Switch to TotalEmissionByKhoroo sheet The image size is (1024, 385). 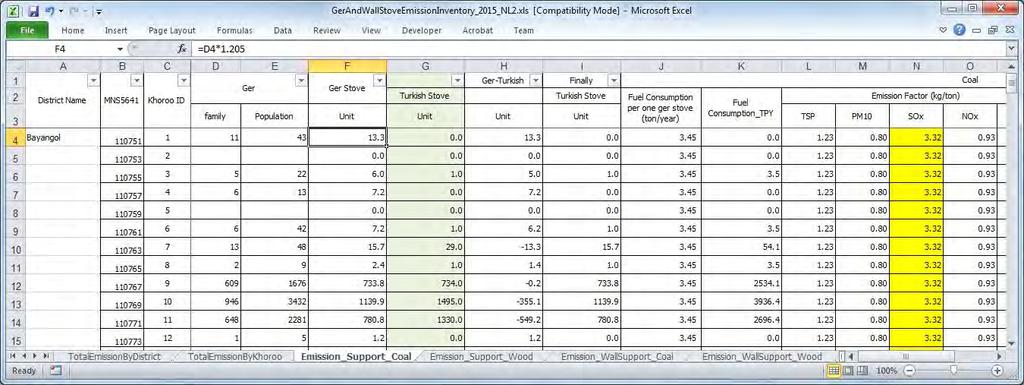234,356
